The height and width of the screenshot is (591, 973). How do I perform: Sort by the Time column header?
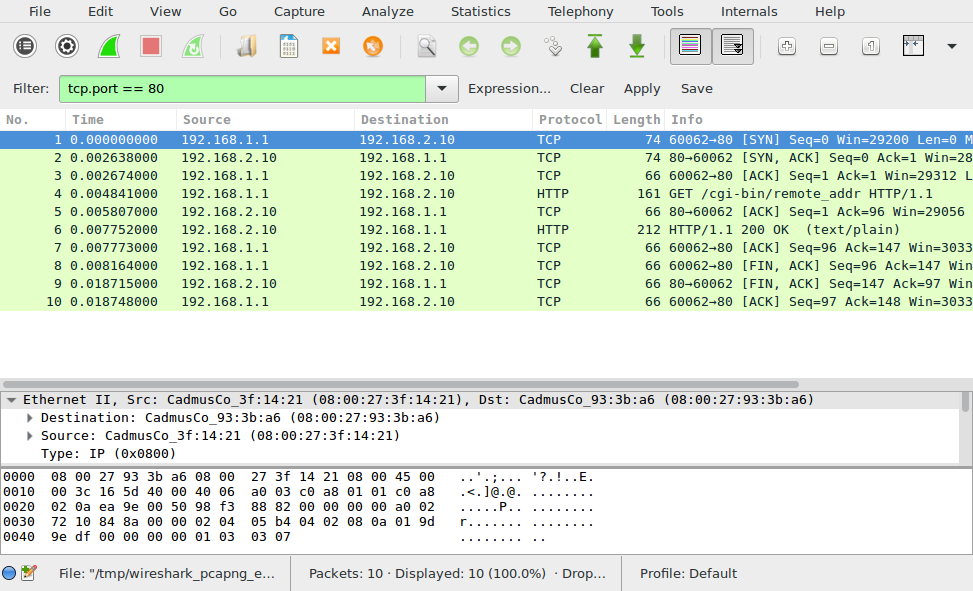[x=120, y=120]
